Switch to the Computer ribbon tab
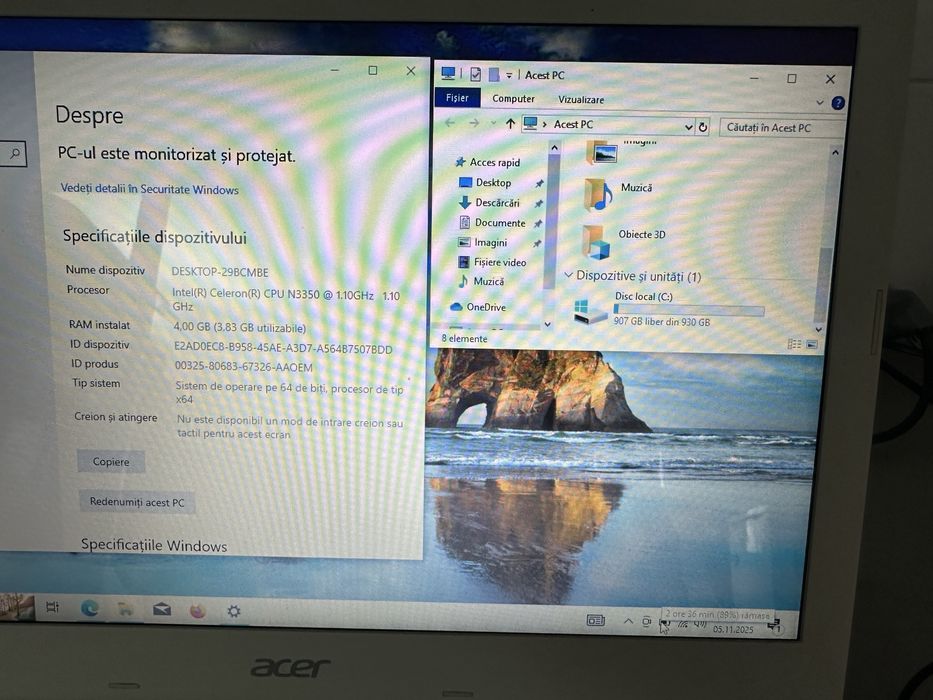 (513, 99)
